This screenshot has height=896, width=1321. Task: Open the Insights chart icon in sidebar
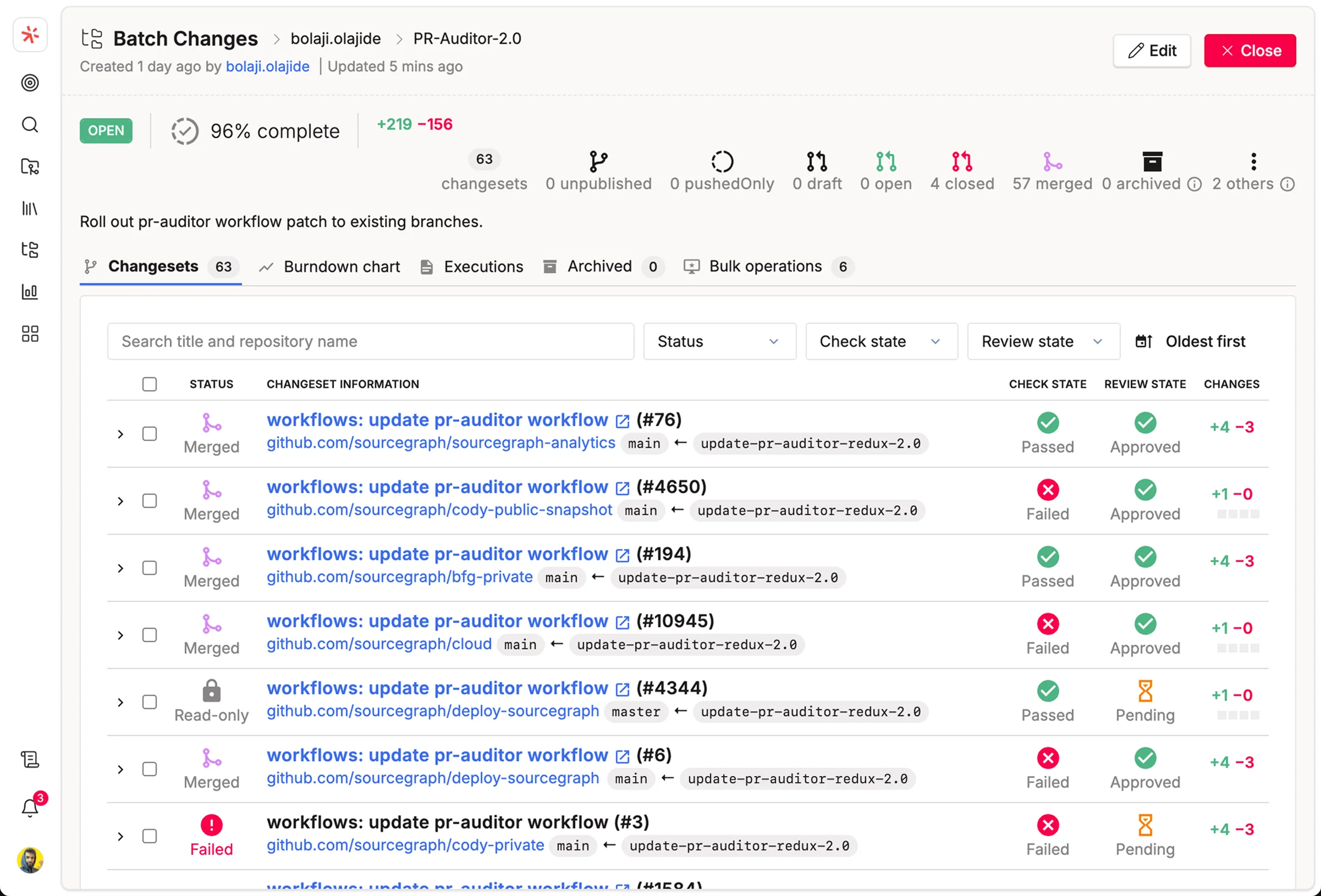[30, 292]
